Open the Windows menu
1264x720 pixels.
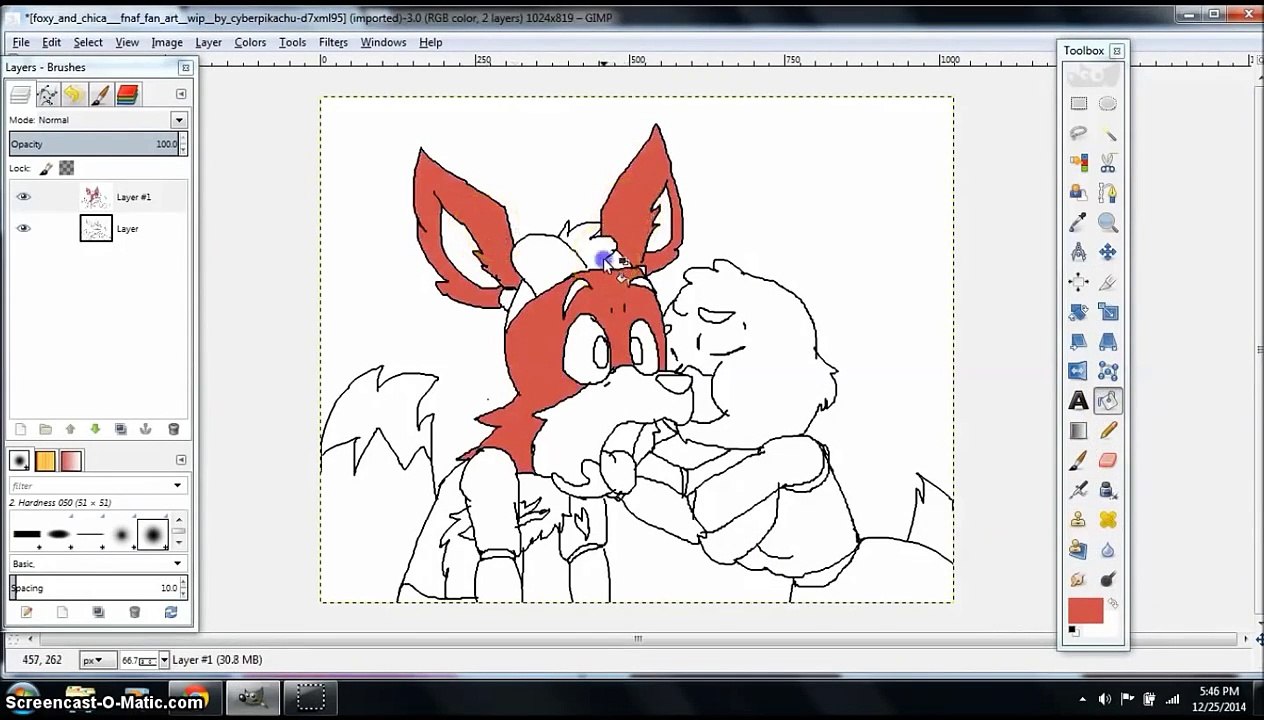383,42
